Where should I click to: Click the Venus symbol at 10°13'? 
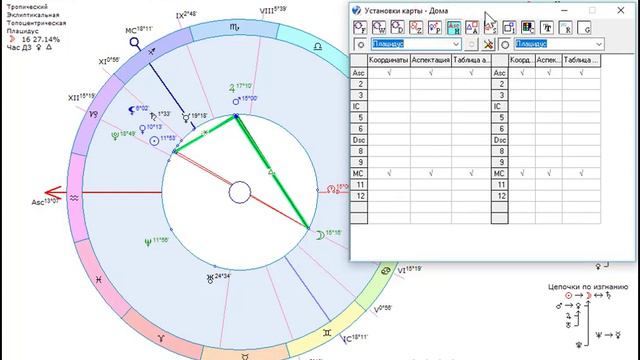coord(142,129)
